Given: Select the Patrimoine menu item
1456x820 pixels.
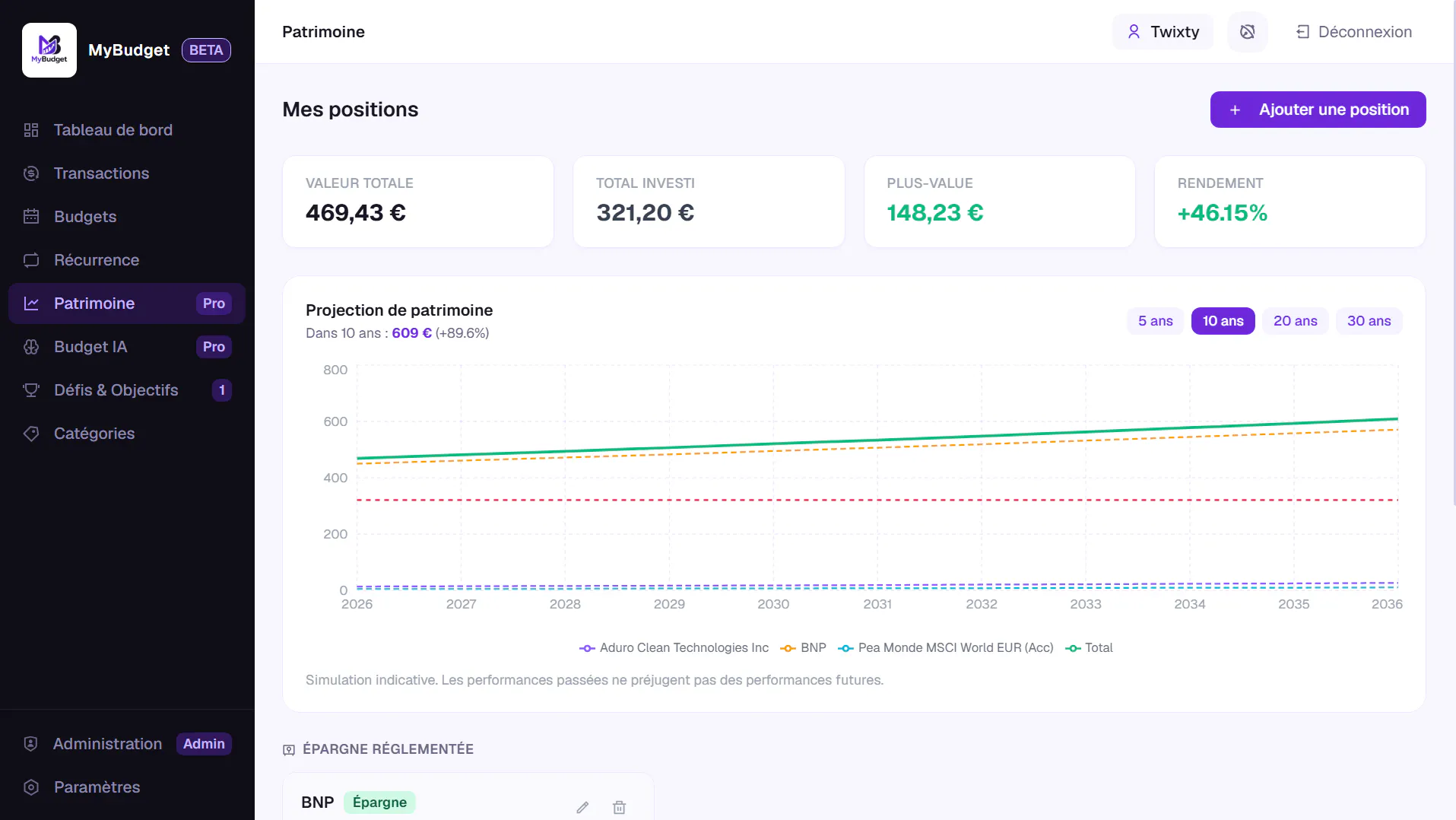Looking at the screenshot, I should (x=127, y=304).
